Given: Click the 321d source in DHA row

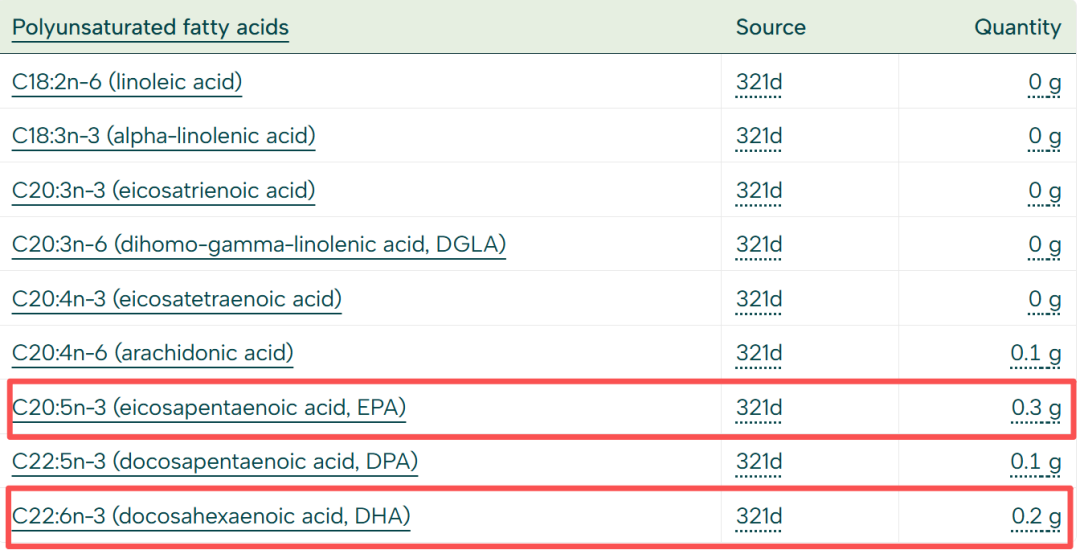Looking at the screenshot, I should click(759, 516).
